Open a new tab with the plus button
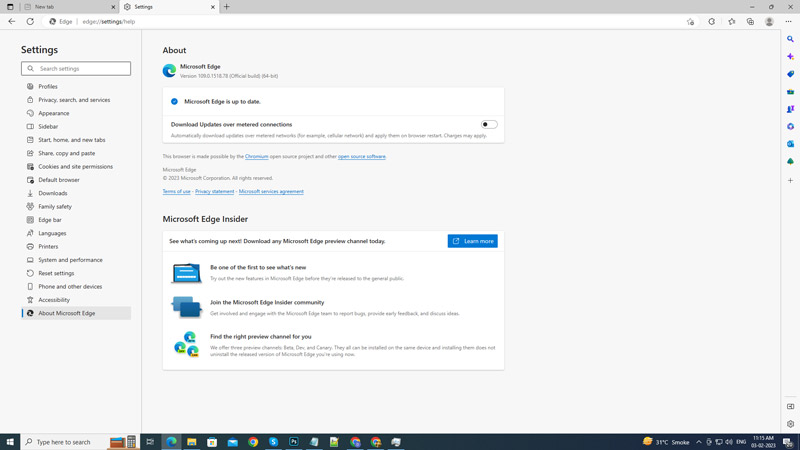This screenshot has height=450, width=800. click(227, 7)
